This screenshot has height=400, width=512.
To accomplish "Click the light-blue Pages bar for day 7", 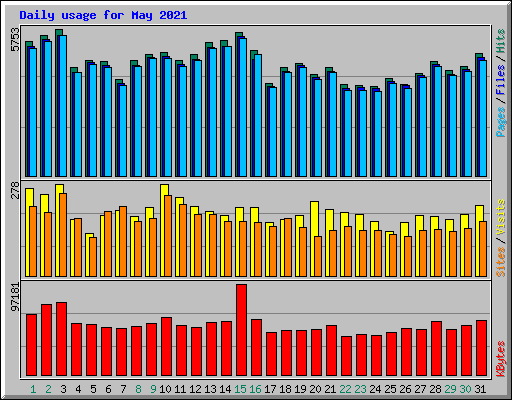I will click(123, 131).
